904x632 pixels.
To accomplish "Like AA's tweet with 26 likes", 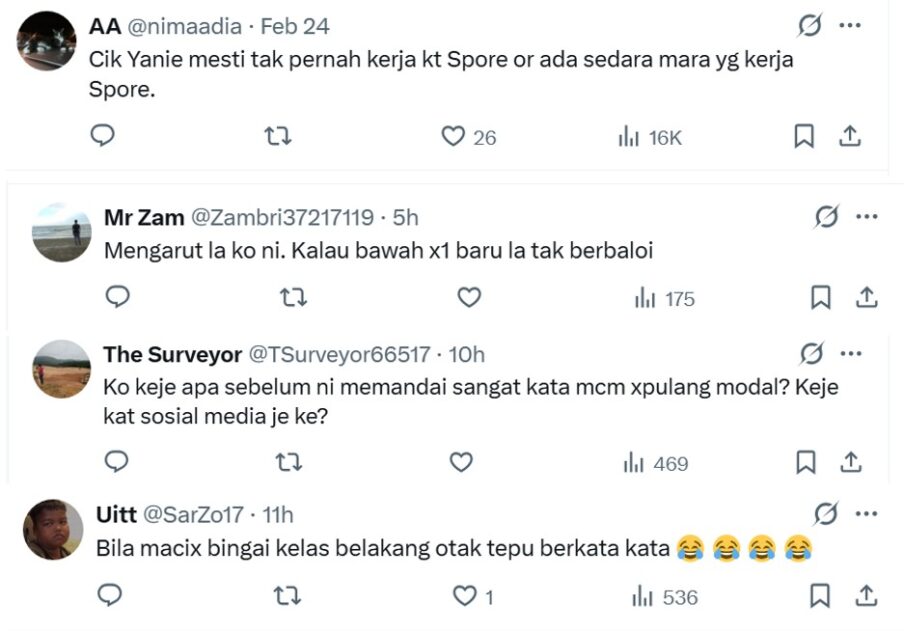I will (x=454, y=136).
